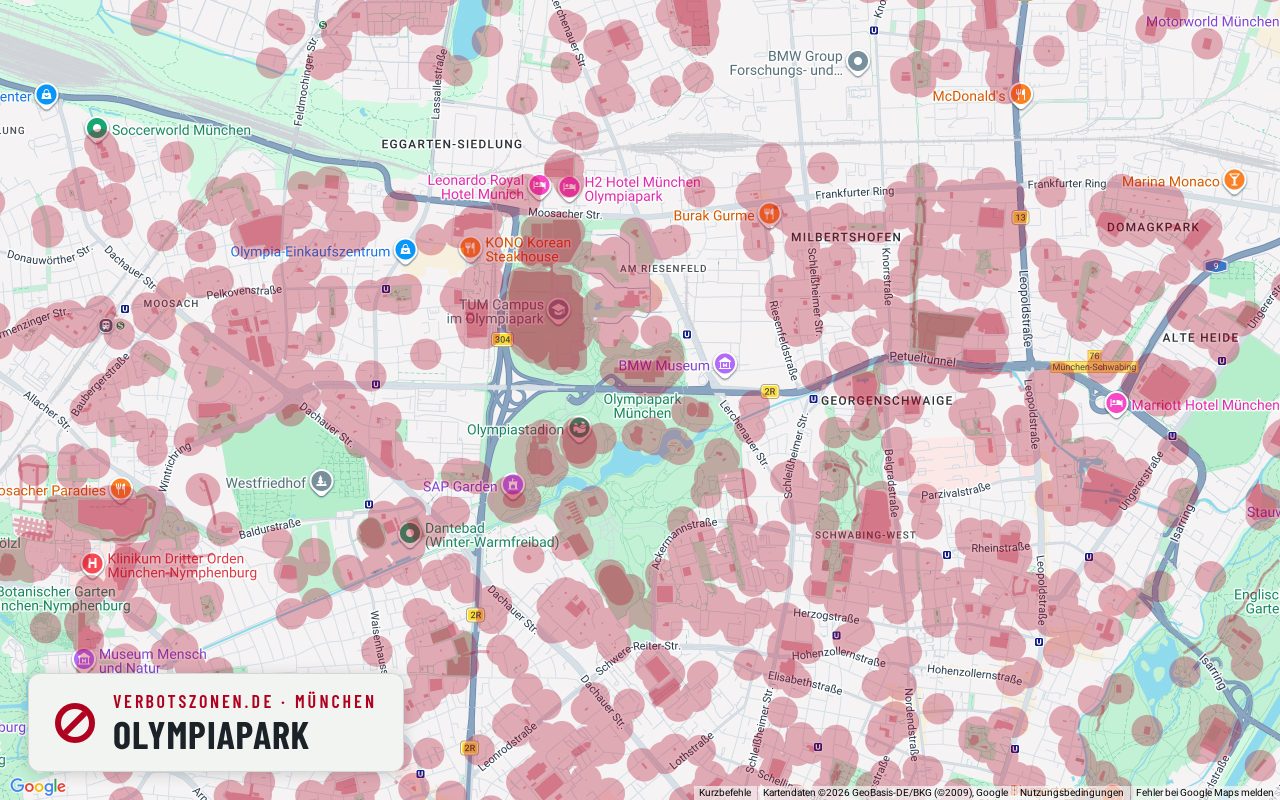This screenshot has width=1280, height=800.
Task: Open the Westfriedhof cemetery marker
Action: pyautogui.click(x=321, y=482)
